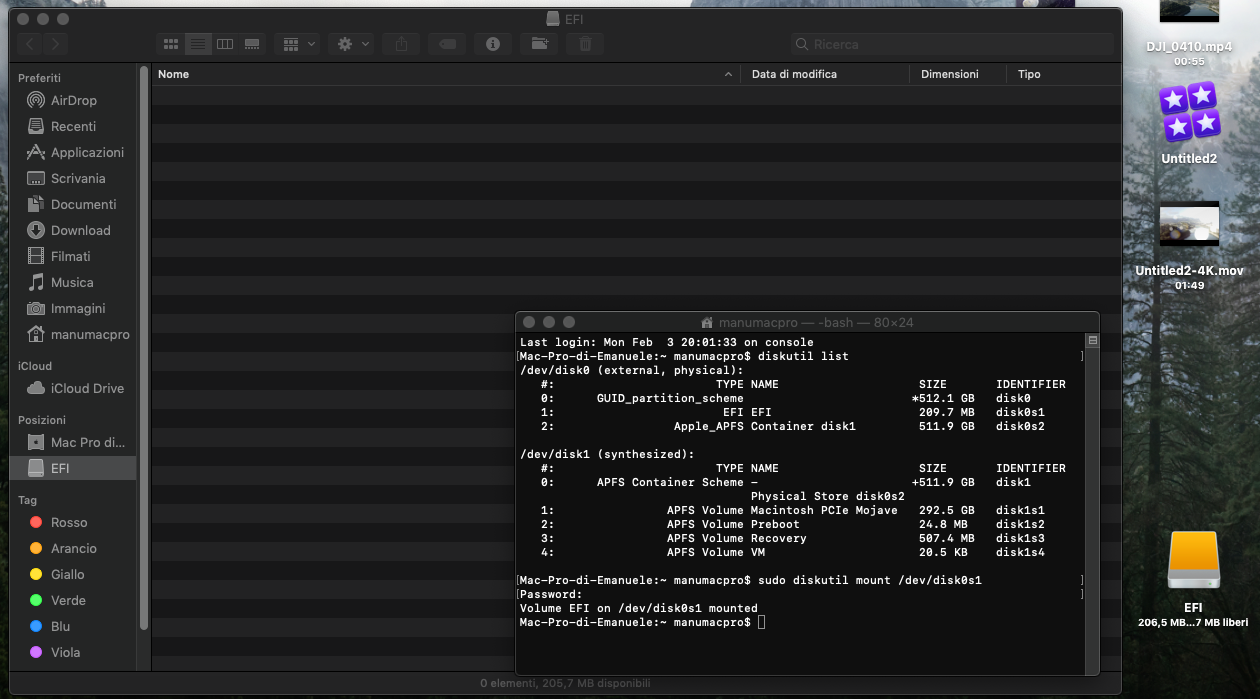The height and width of the screenshot is (699, 1260).
Task: Click the Viola purple tag
Action: (x=73, y=652)
